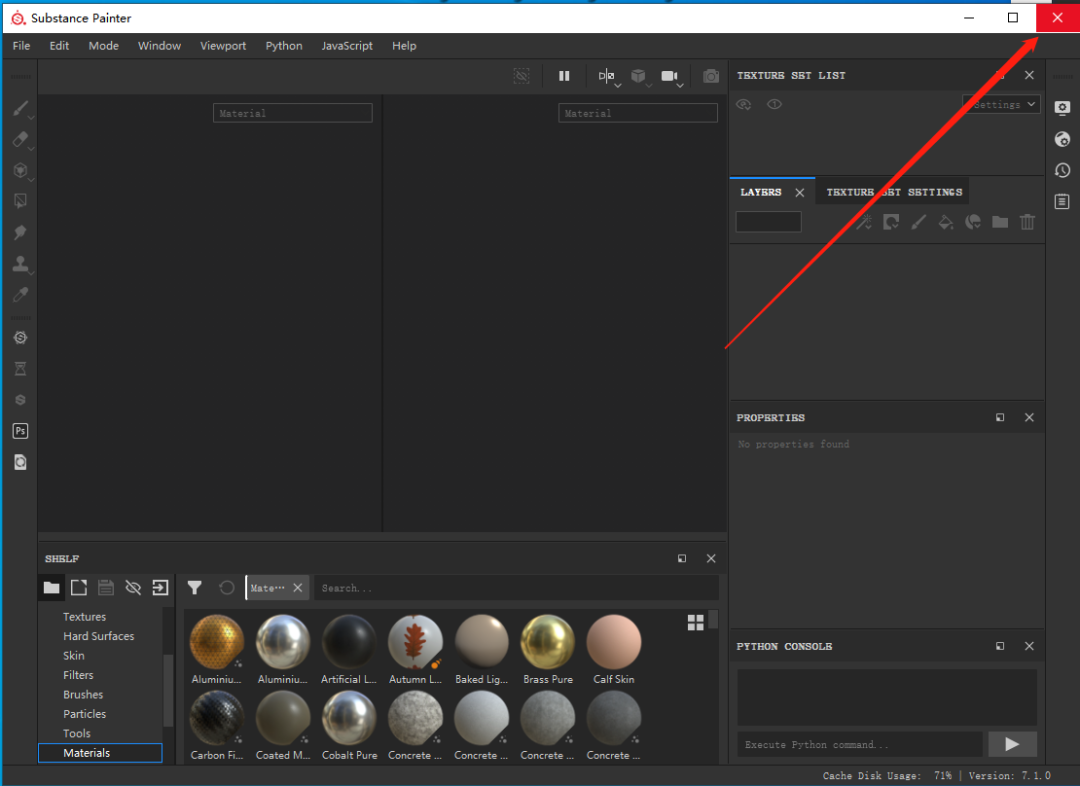Undock the Properties panel

(1000, 417)
